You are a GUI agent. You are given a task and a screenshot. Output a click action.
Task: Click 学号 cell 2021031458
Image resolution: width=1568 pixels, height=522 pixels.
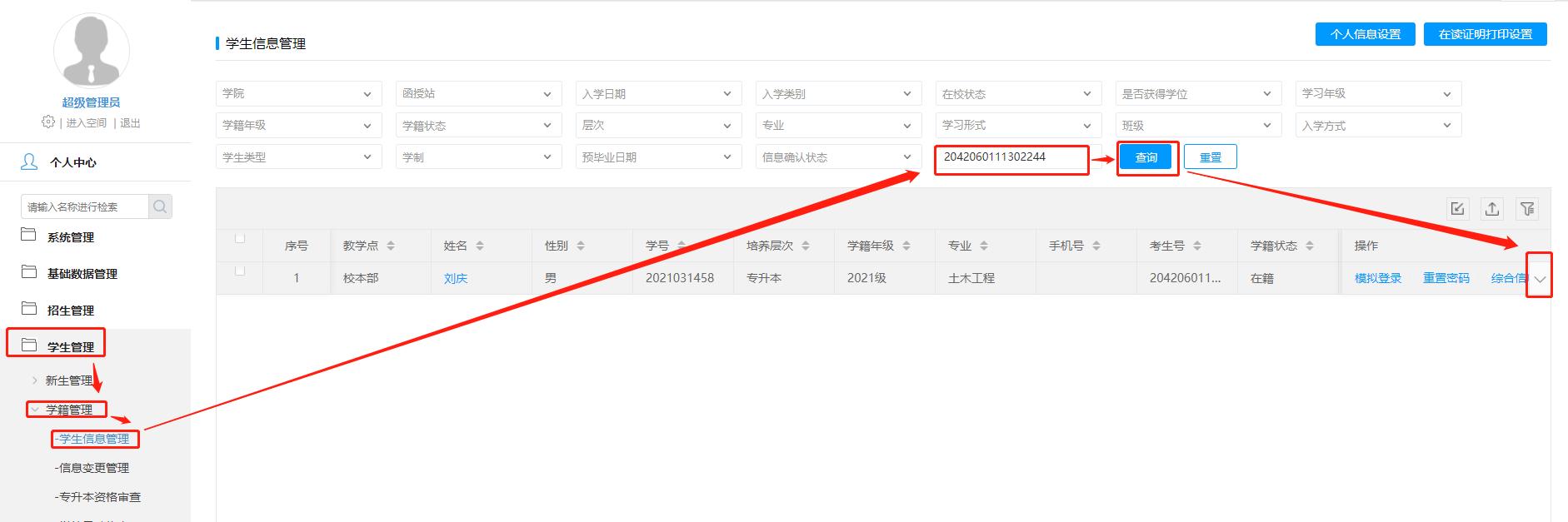(x=680, y=278)
